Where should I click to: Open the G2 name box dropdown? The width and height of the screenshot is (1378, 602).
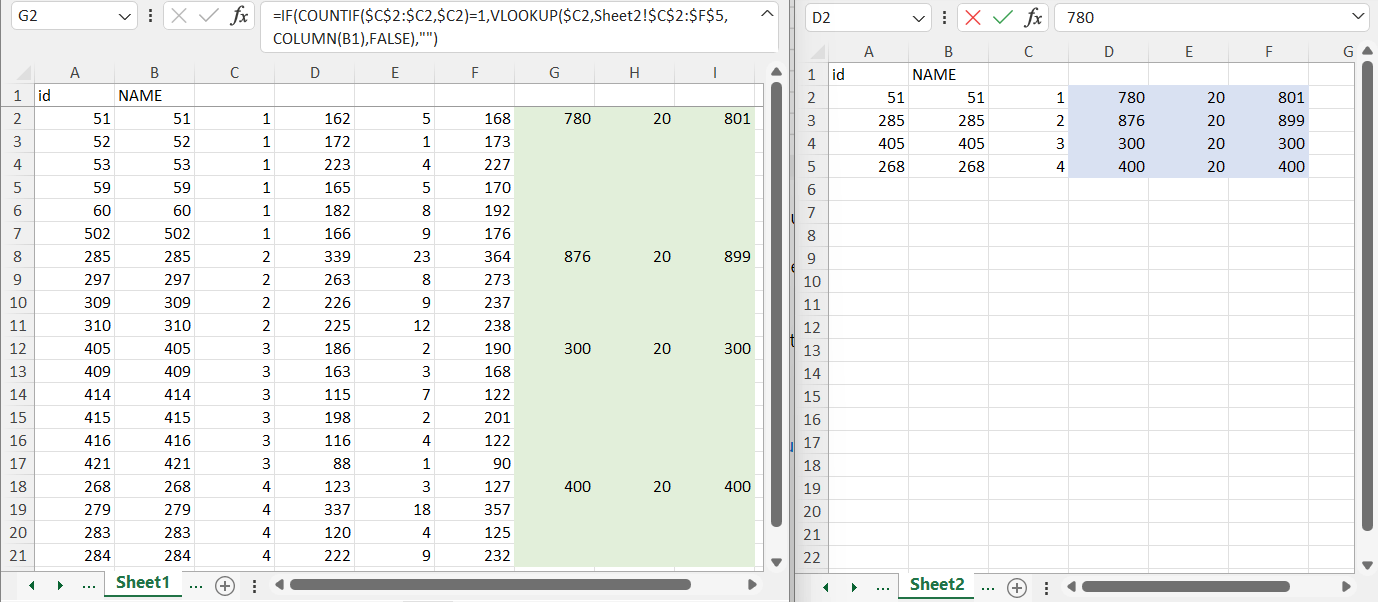[125, 16]
